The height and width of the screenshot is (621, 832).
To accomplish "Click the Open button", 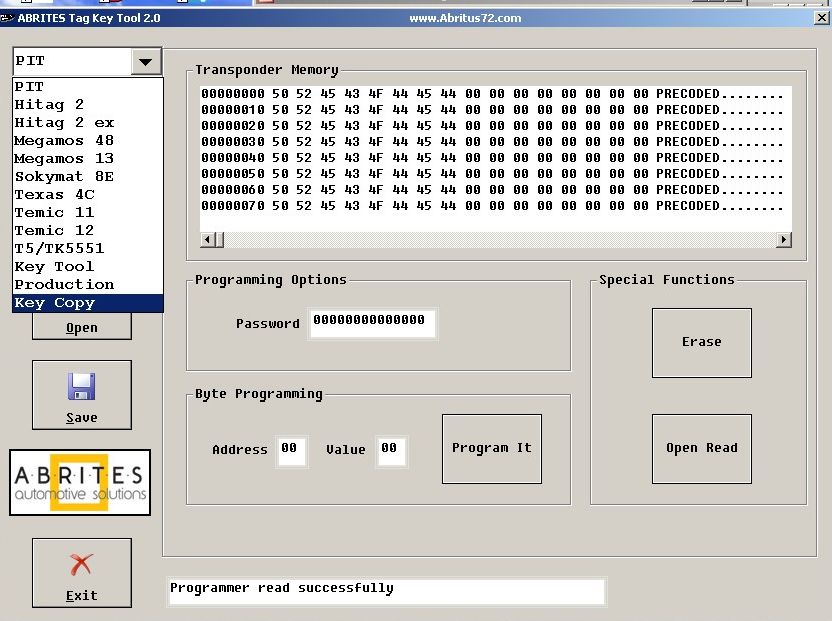I will coord(82,326).
